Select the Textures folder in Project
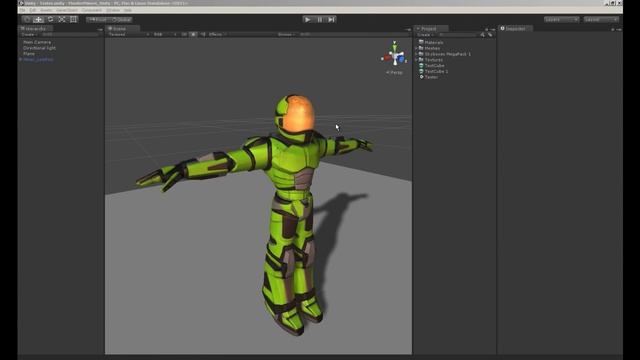Screen dimensions: 640x360 [x=433, y=60]
